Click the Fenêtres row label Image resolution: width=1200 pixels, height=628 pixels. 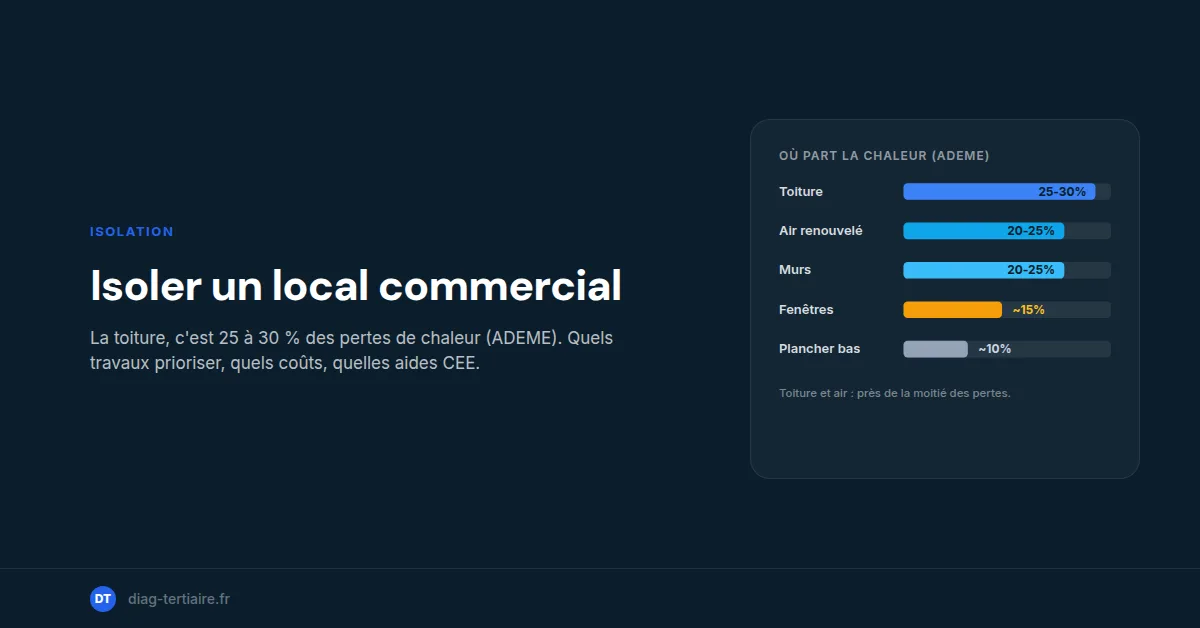(806, 310)
